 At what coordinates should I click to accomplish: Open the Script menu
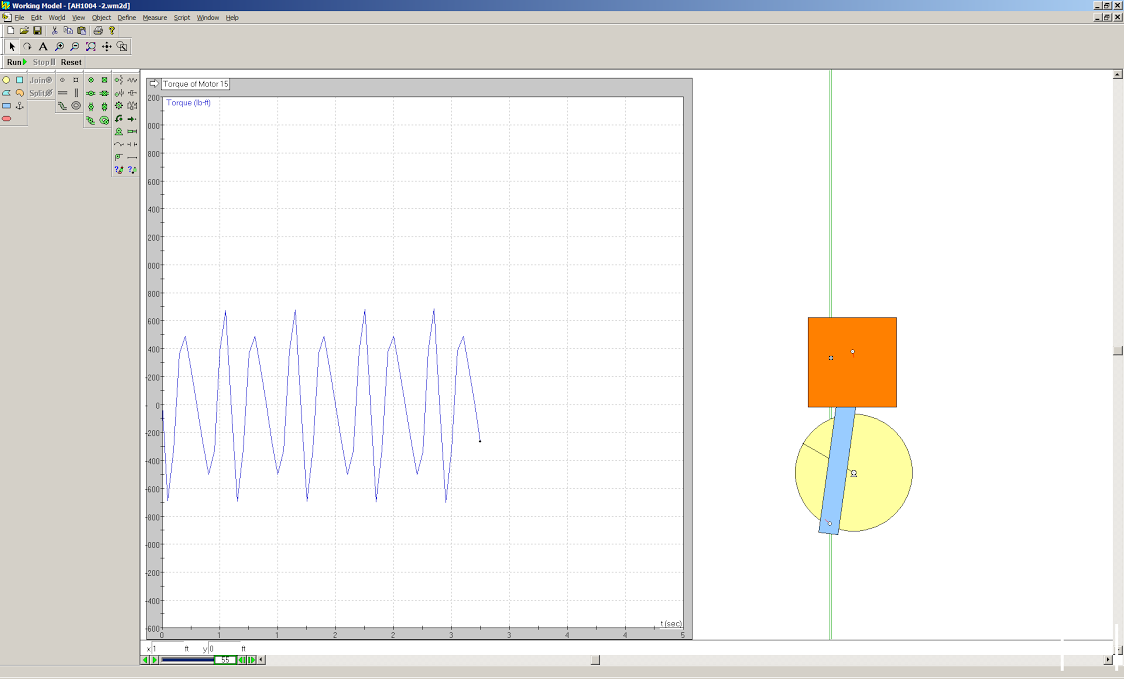coord(182,18)
